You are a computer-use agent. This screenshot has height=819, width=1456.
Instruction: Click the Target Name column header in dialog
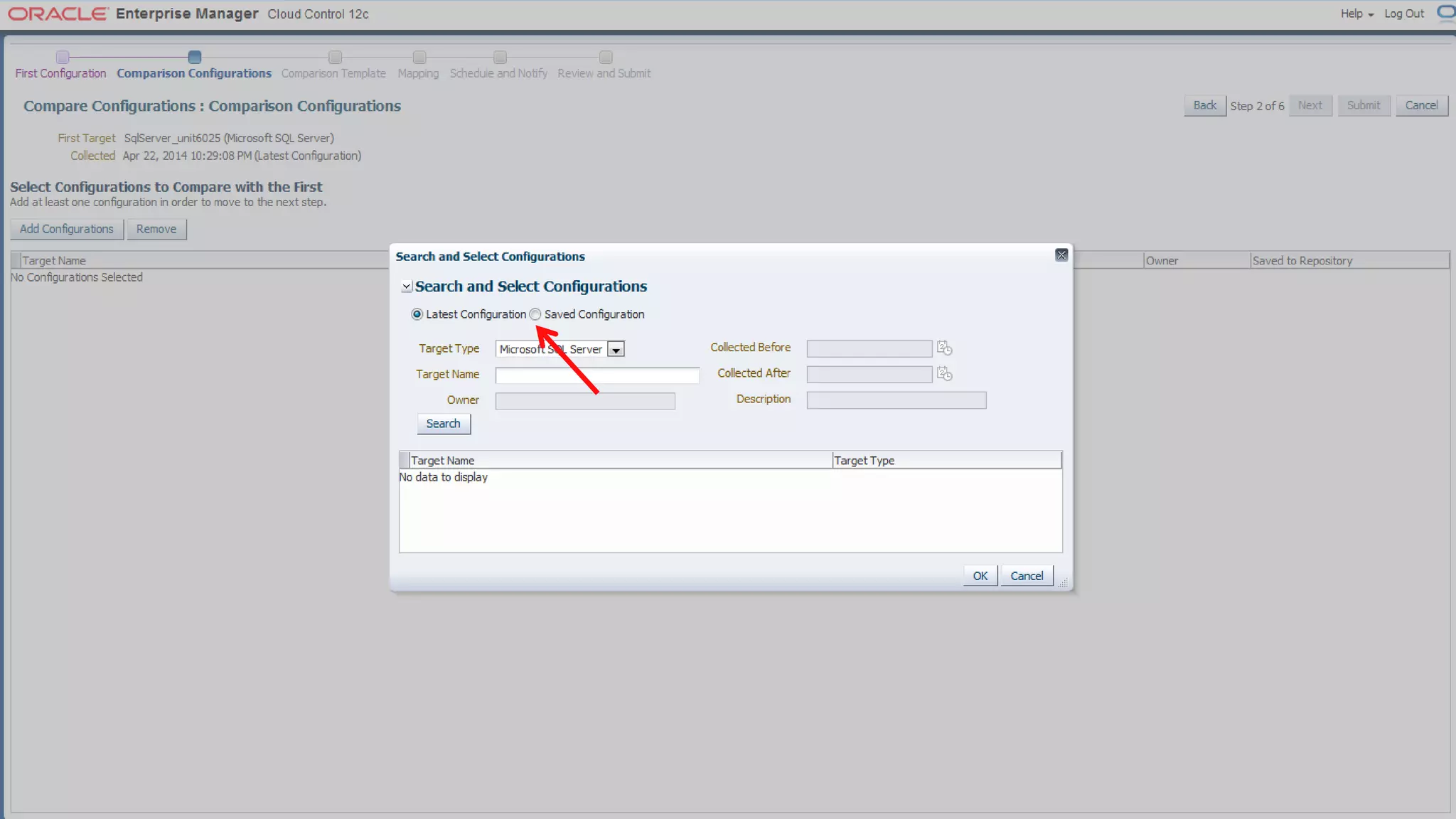[442, 461]
